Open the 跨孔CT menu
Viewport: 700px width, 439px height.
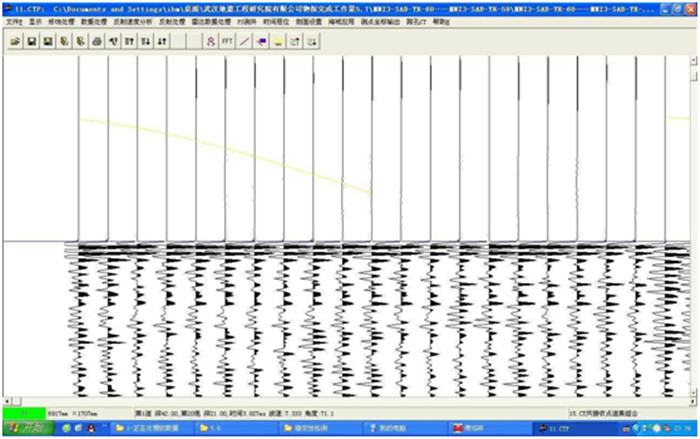click(x=418, y=20)
